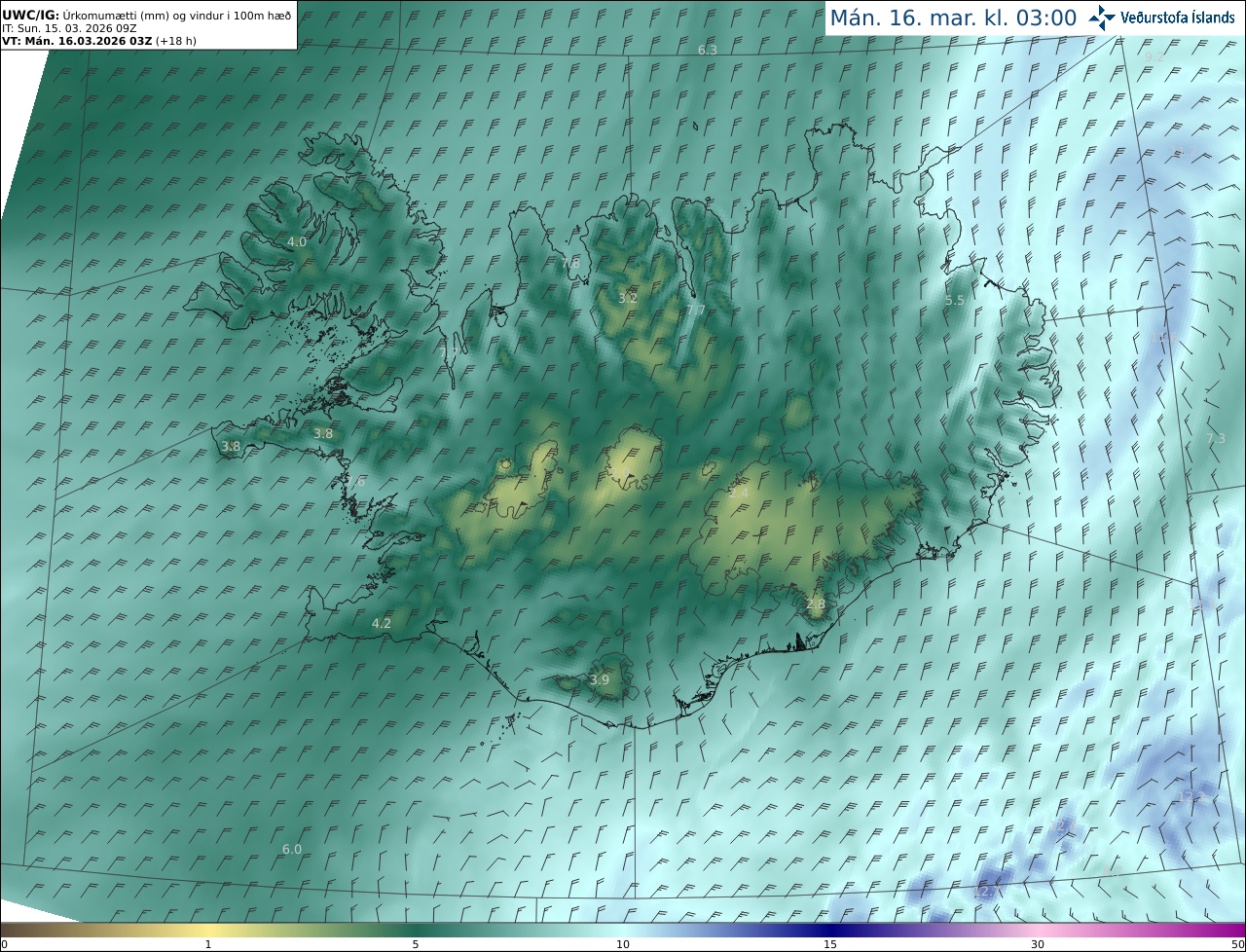Pick the yellow colour-bar segment above tick 1
Viewport: 1246px width, 952px height.
[208, 930]
